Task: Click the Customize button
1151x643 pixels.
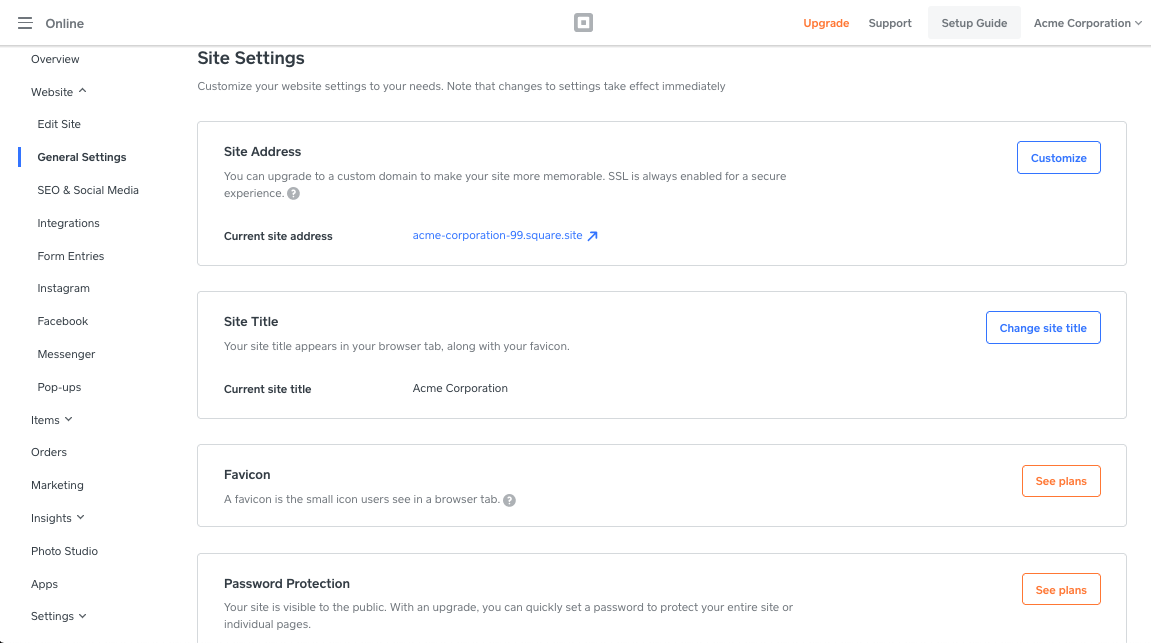Action: 1058,158
